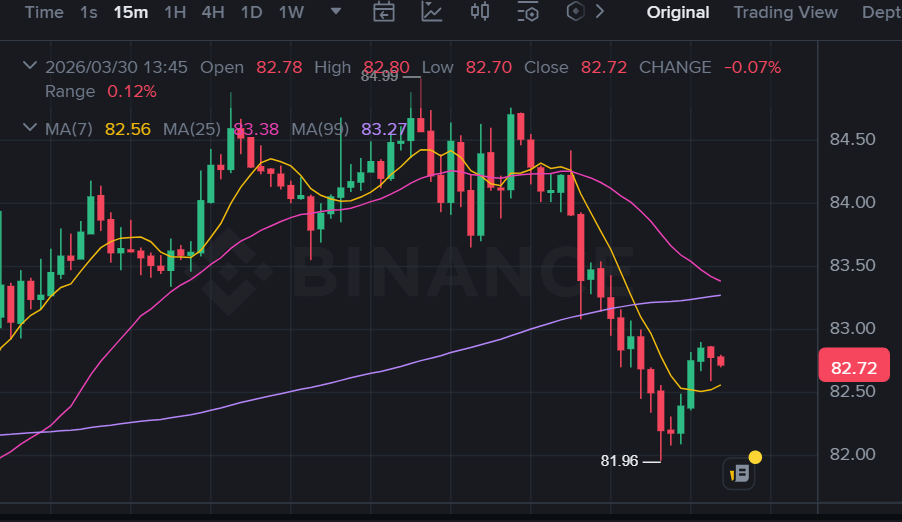Image resolution: width=902 pixels, height=522 pixels.
Task: Switch to the Original chart tab
Action: 678,12
